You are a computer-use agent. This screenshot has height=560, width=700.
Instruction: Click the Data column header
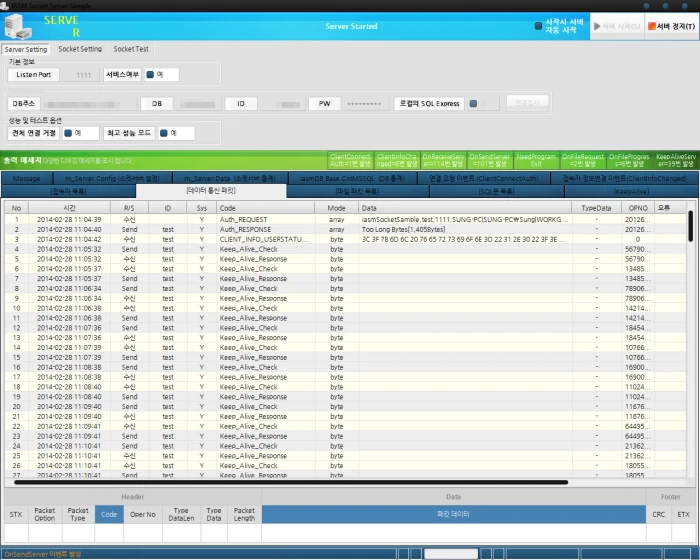pyautogui.click(x=465, y=208)
